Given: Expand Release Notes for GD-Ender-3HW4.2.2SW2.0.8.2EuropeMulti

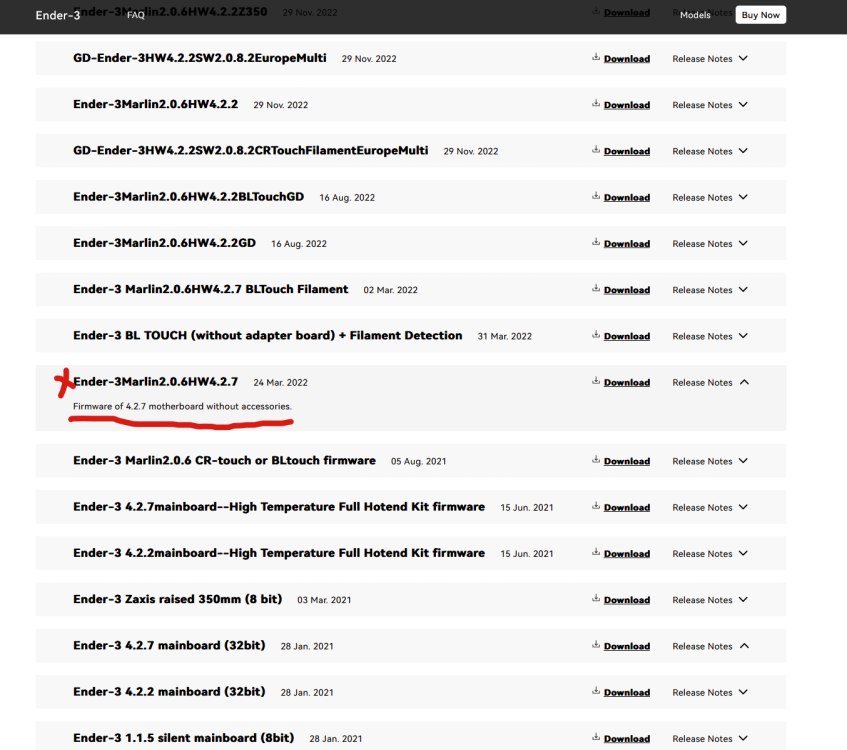Looking at the screenshot, I should tap(710, 58).
